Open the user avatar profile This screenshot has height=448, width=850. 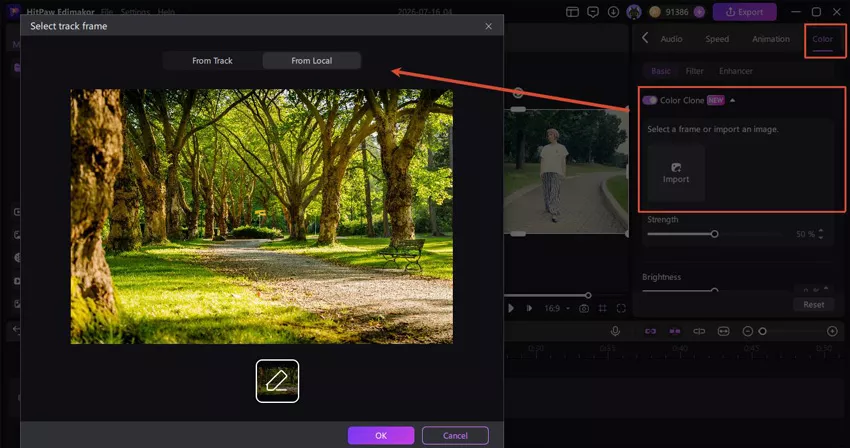point(634,12)
